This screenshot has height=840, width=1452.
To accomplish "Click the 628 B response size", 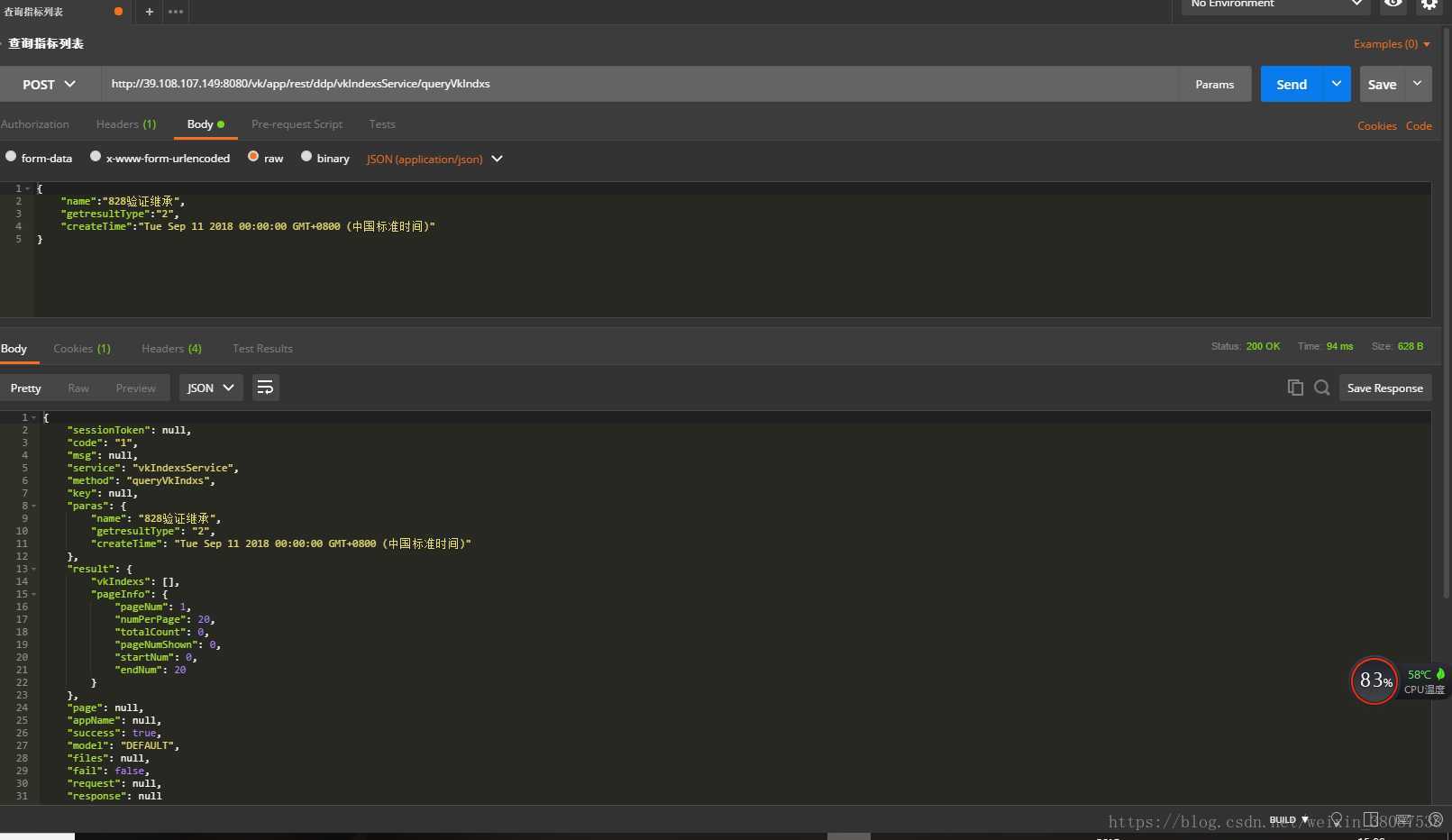I will click(1411, 346).
